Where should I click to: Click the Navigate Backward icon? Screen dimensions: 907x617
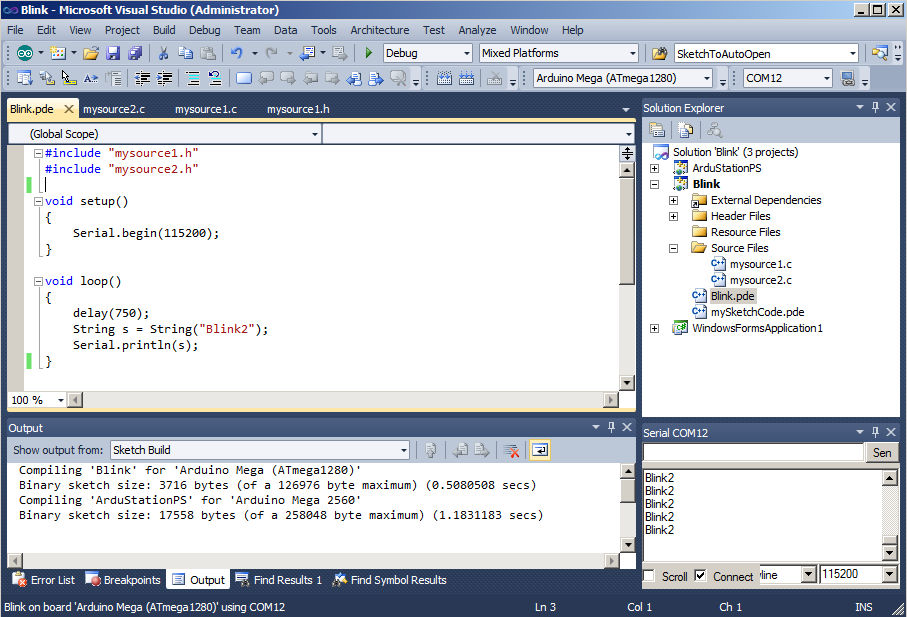(x=307, y=53)
